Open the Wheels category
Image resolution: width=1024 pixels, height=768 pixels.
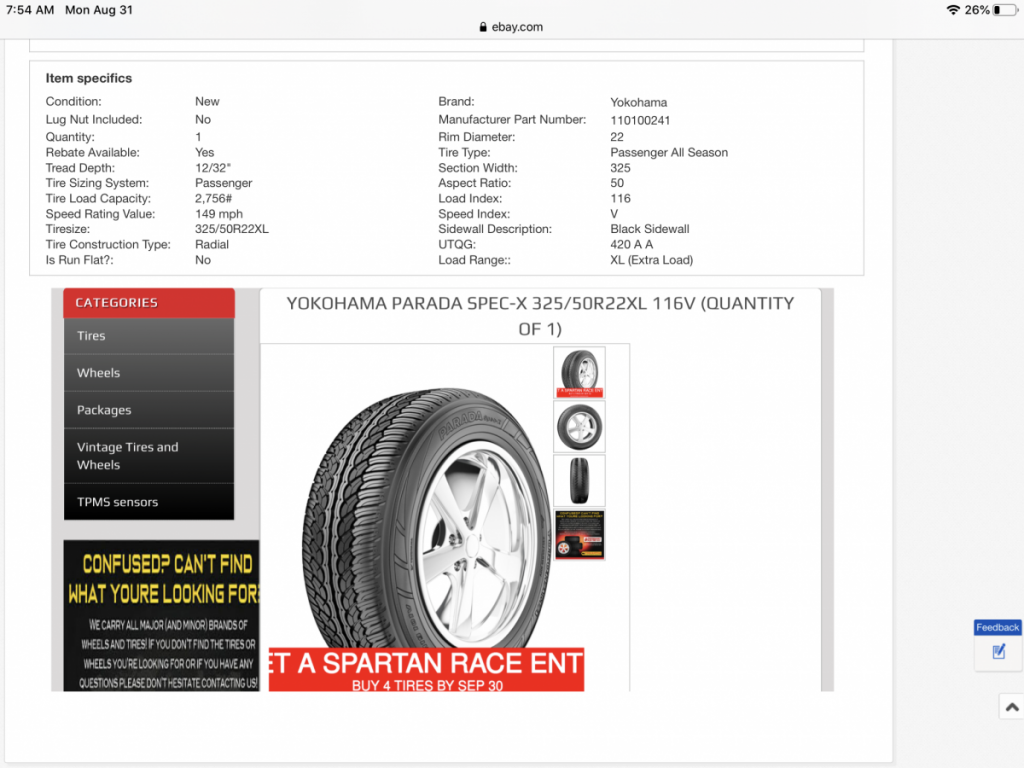149,373
